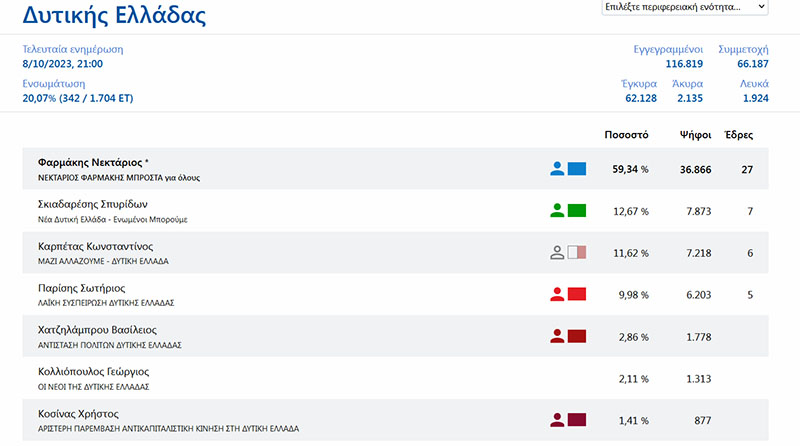Image resolution: width=800 pixels, height=446 pixels.
Task: Select the Καρπέτας Κωνσταντίνος candidate name
Action: (95, 246)
